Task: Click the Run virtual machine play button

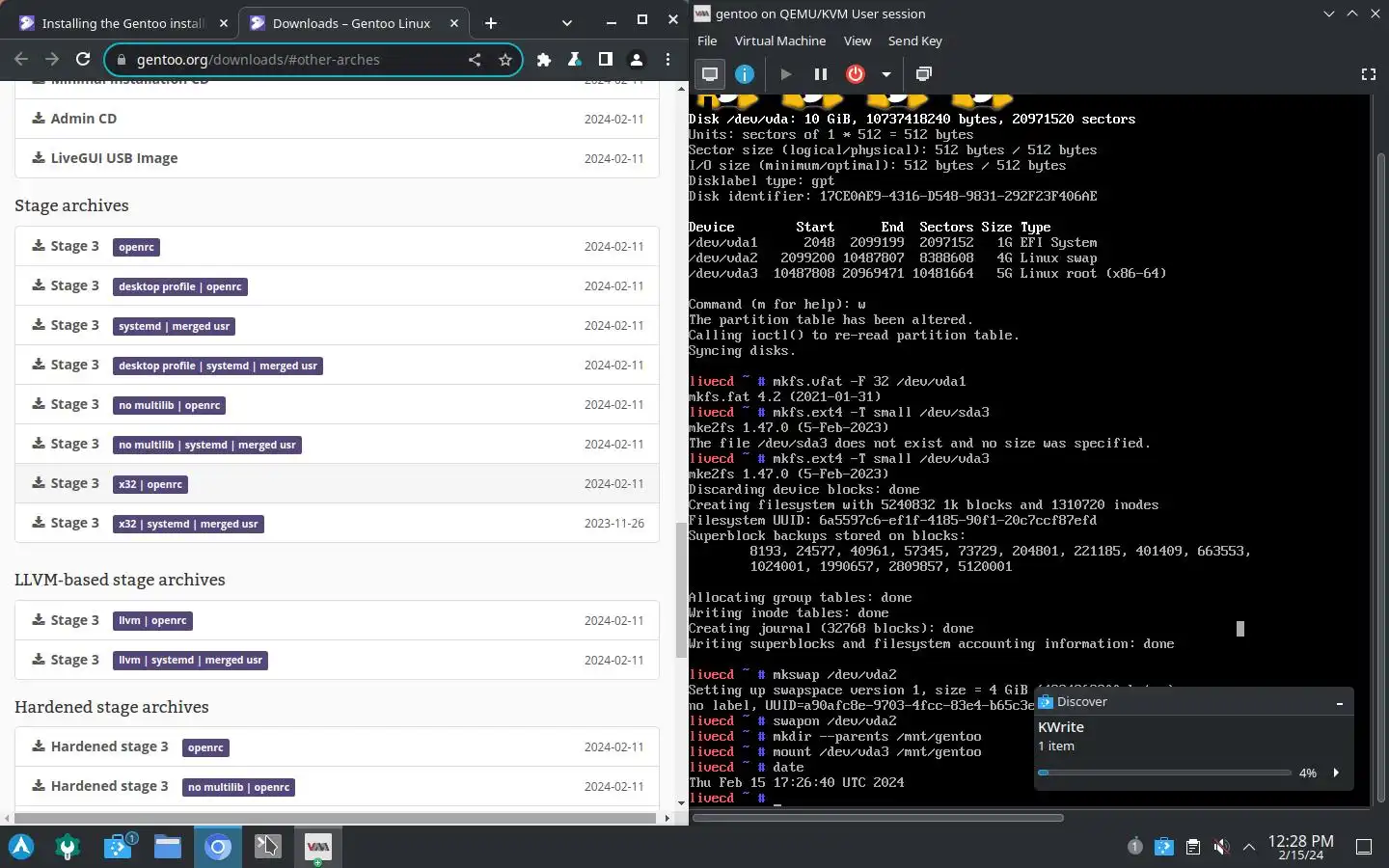Action: pos(786,74)
